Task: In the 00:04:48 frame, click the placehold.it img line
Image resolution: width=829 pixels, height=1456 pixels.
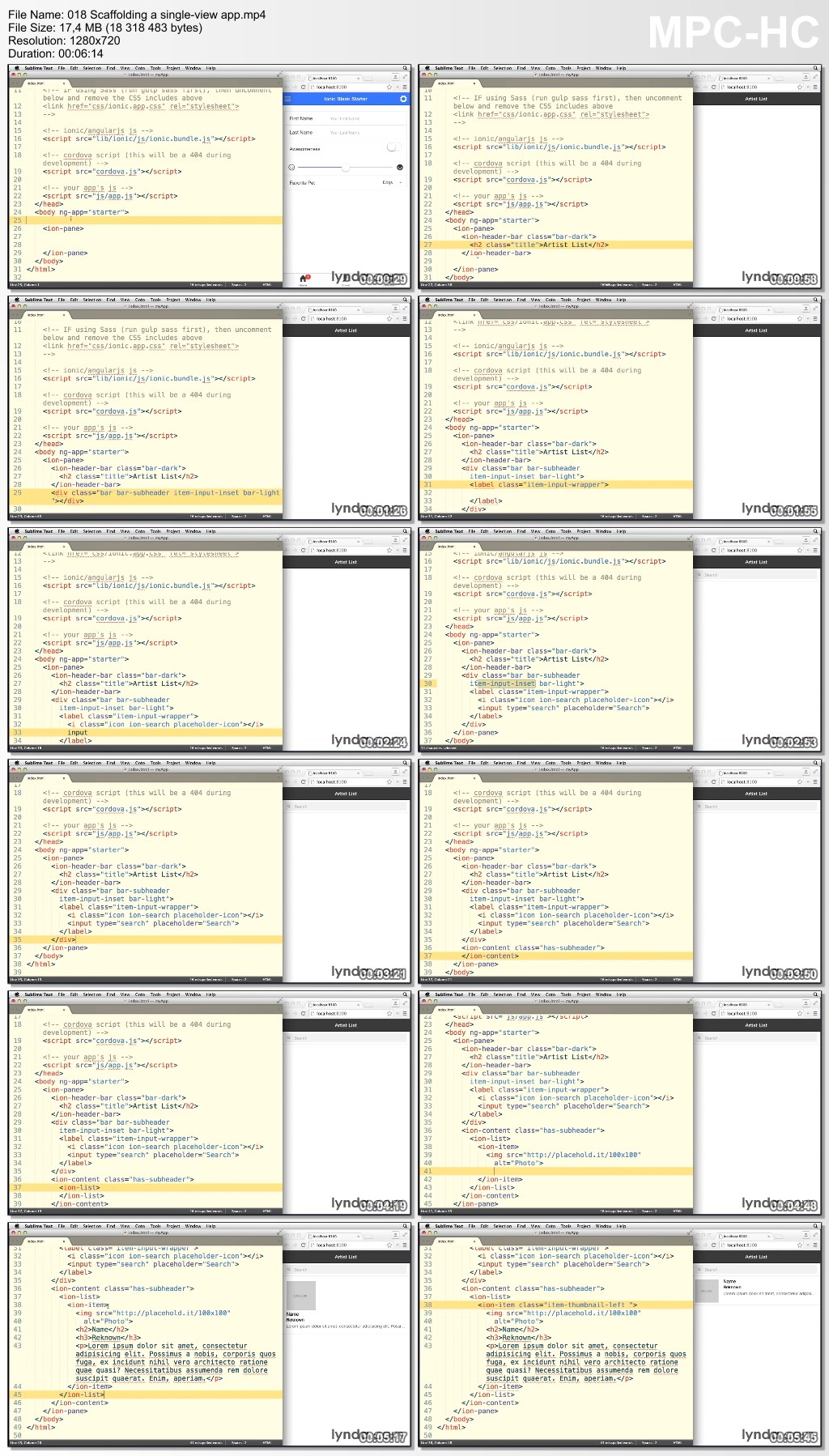Action: (x=563, y=1155)
